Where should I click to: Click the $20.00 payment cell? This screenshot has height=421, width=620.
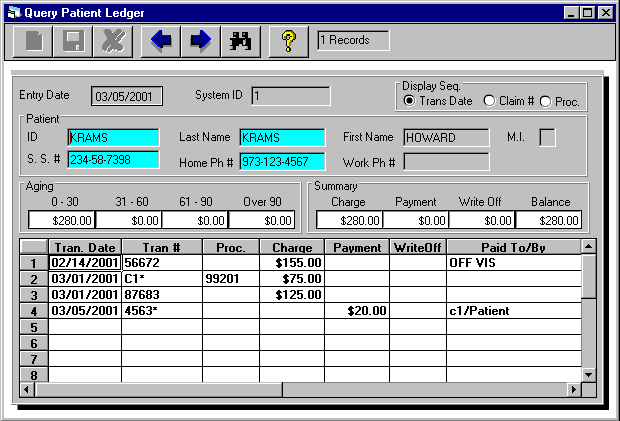click(x=357, y=311)
